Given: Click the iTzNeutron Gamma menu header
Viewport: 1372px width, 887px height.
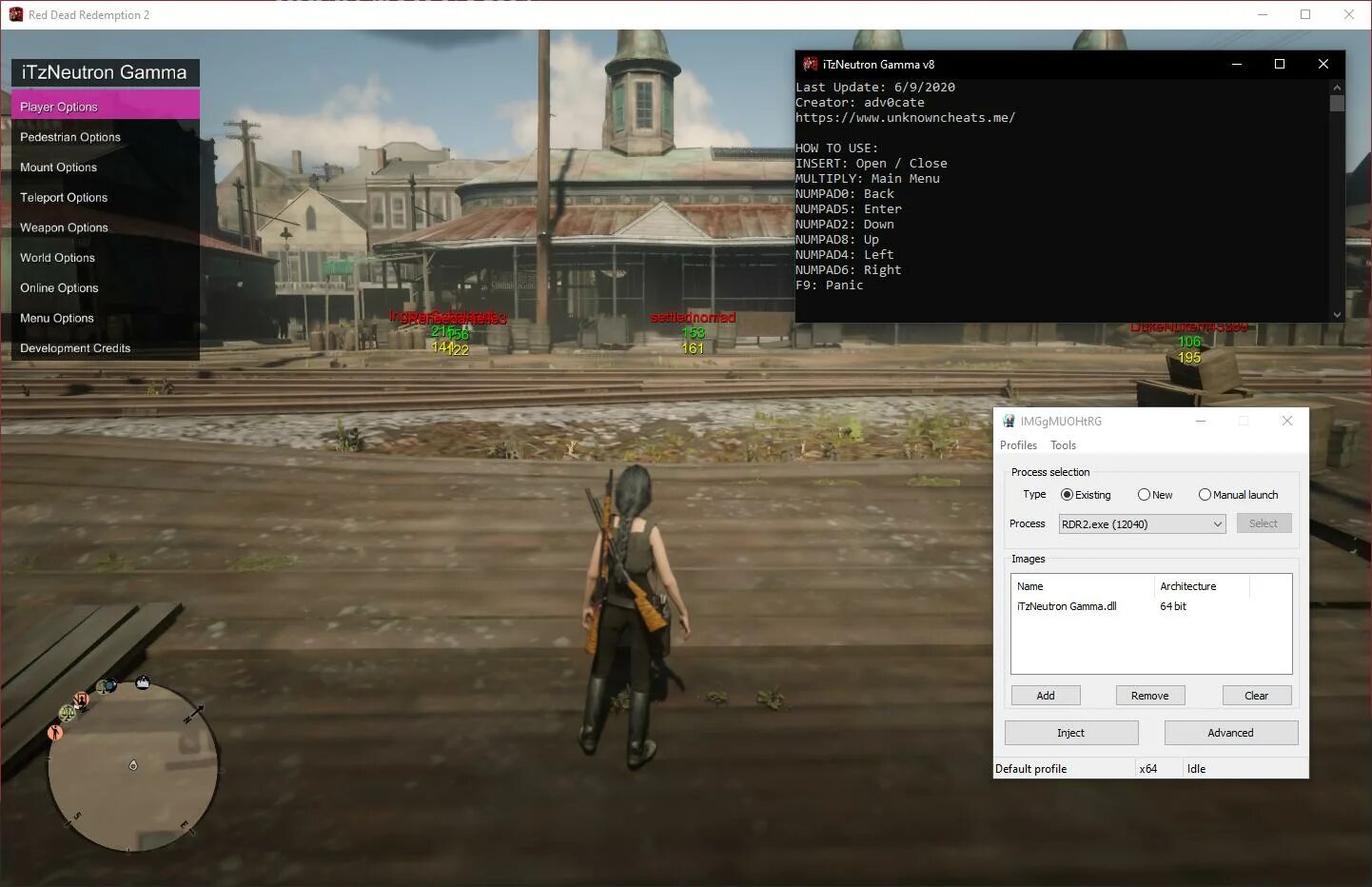Looking at the screenshot, I should pos(105,72).
